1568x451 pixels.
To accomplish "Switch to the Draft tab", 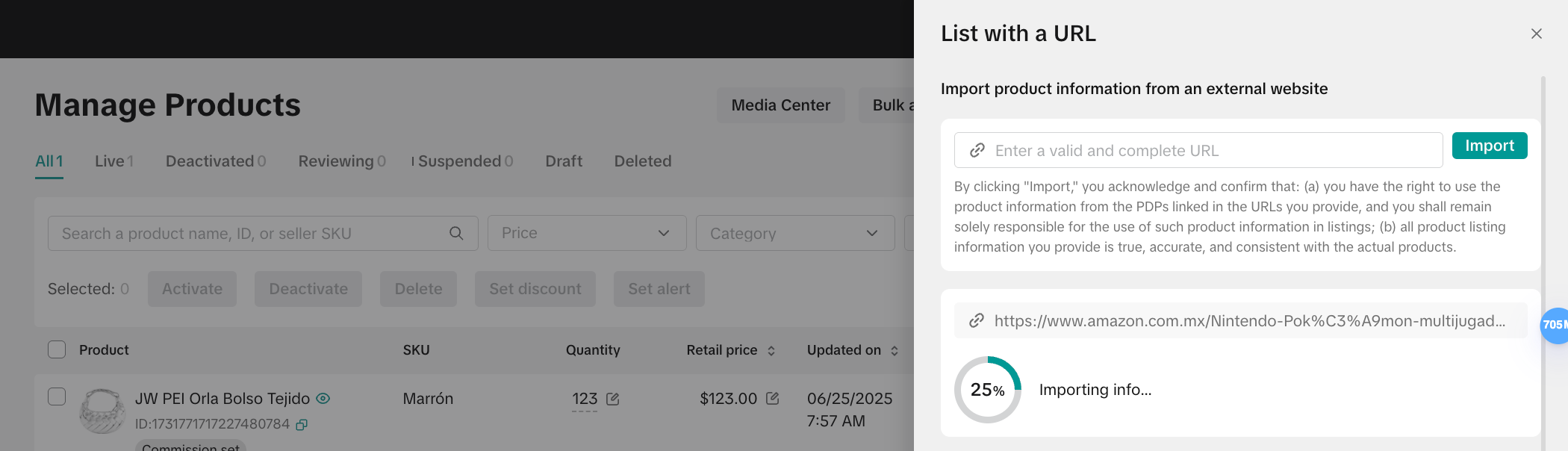I will point(564,161).
